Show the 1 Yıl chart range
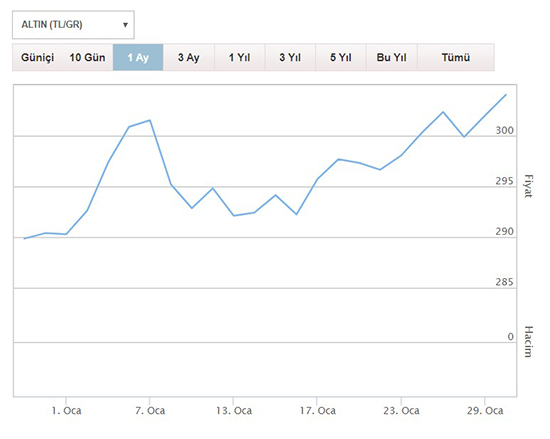The height and width of the screenshot is (439, 550). pos(240,58)
